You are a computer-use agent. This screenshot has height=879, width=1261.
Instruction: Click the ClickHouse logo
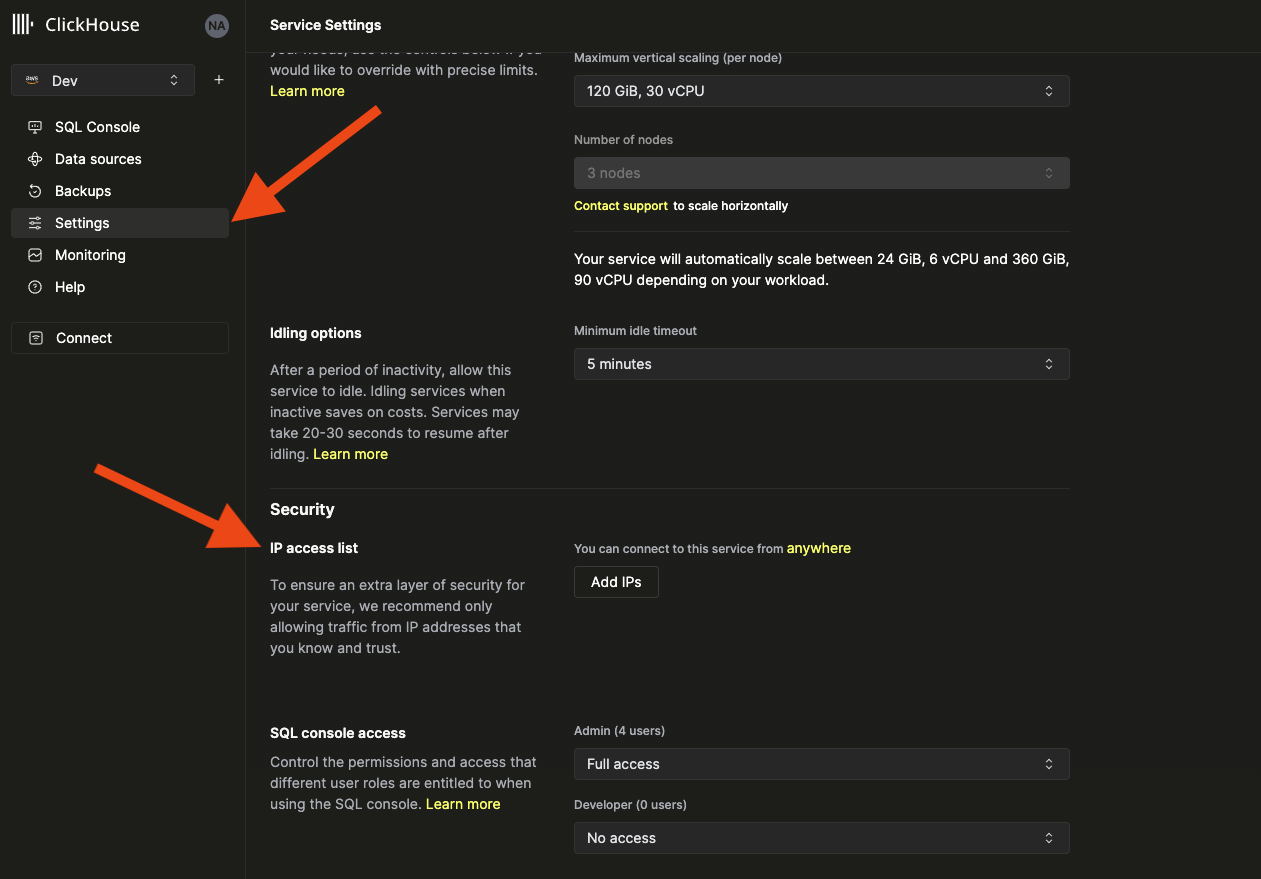coord(22,24)
